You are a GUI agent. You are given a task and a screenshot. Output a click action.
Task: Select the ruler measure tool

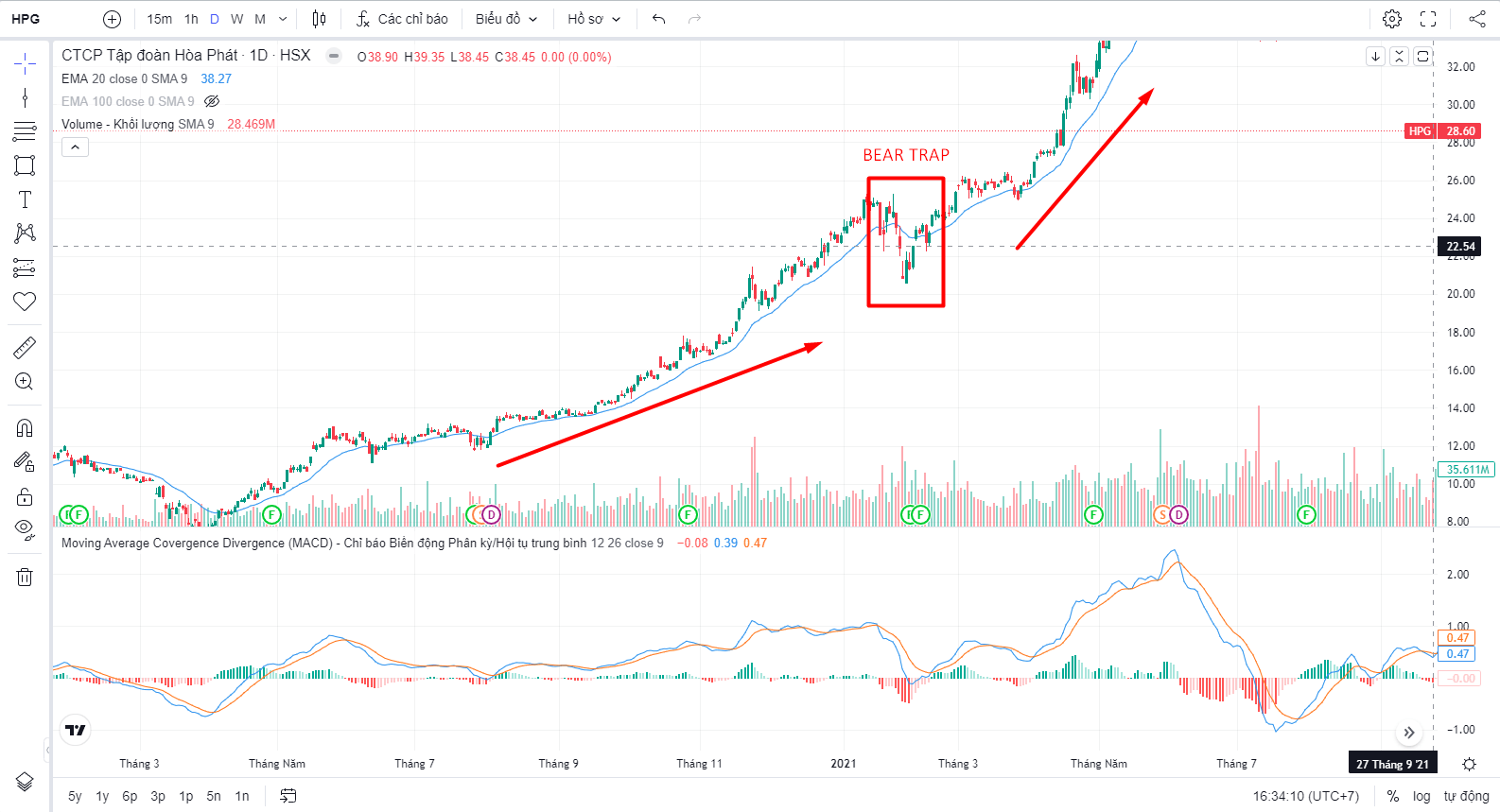point(25,348)
